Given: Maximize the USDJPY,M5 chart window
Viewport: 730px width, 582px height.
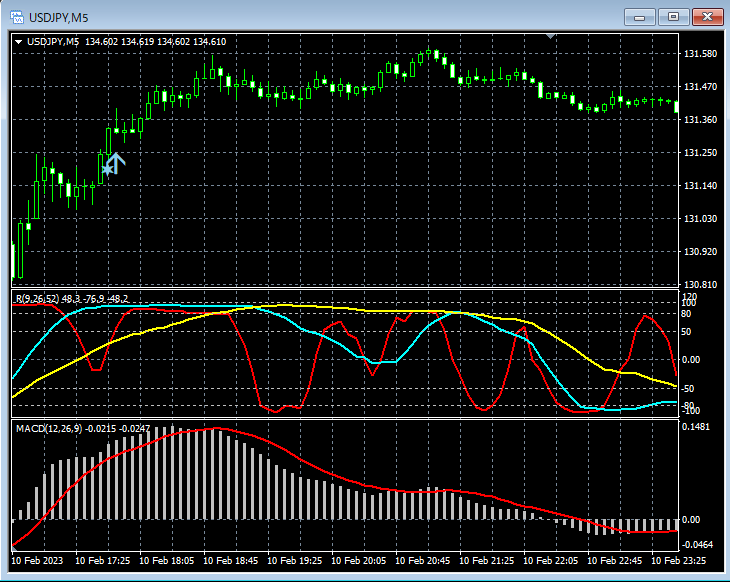Looking at the screenshot, I should tap(673, 17).
